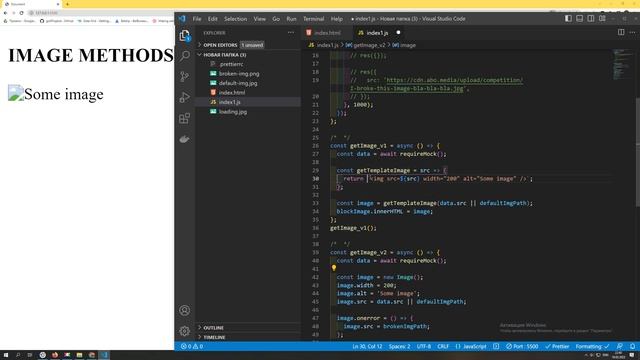640x360 pixels.
Task: Click index1.js breadcrumb segment
Action: (324, 45)
